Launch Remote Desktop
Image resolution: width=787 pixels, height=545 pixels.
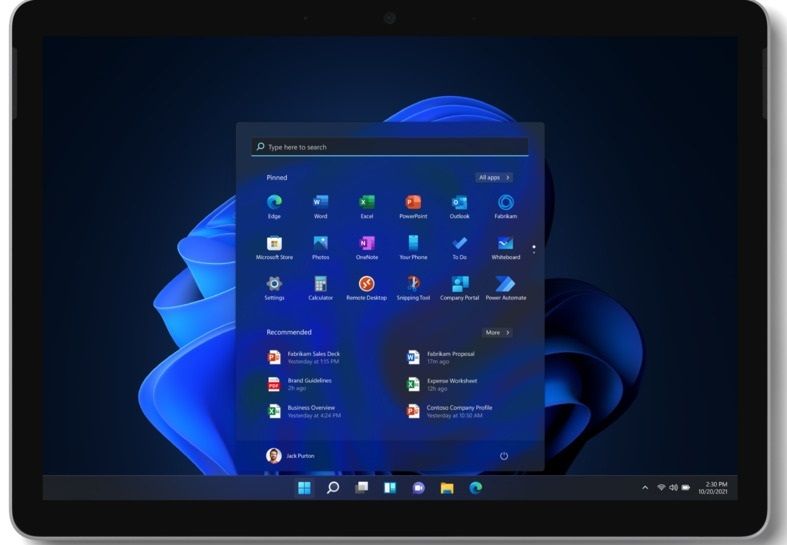[367, 288]
